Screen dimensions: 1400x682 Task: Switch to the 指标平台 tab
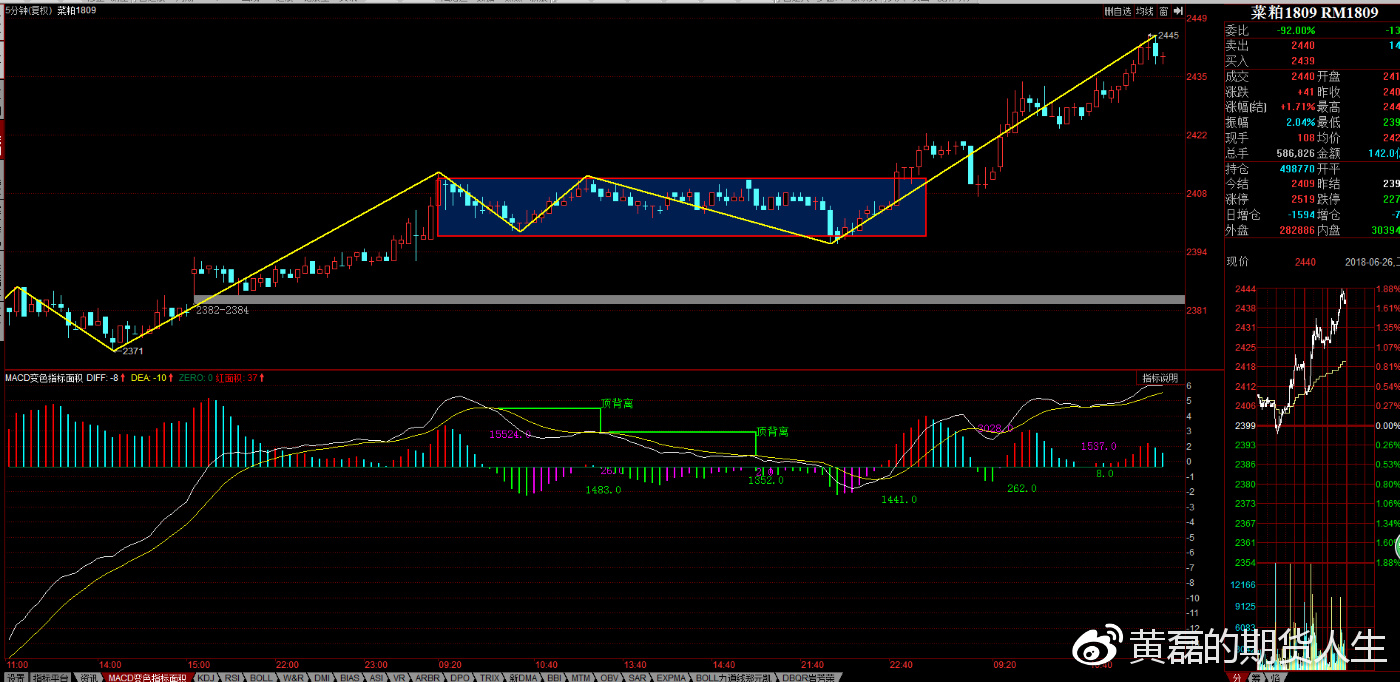pyautogui.click(x=50, y=677)
